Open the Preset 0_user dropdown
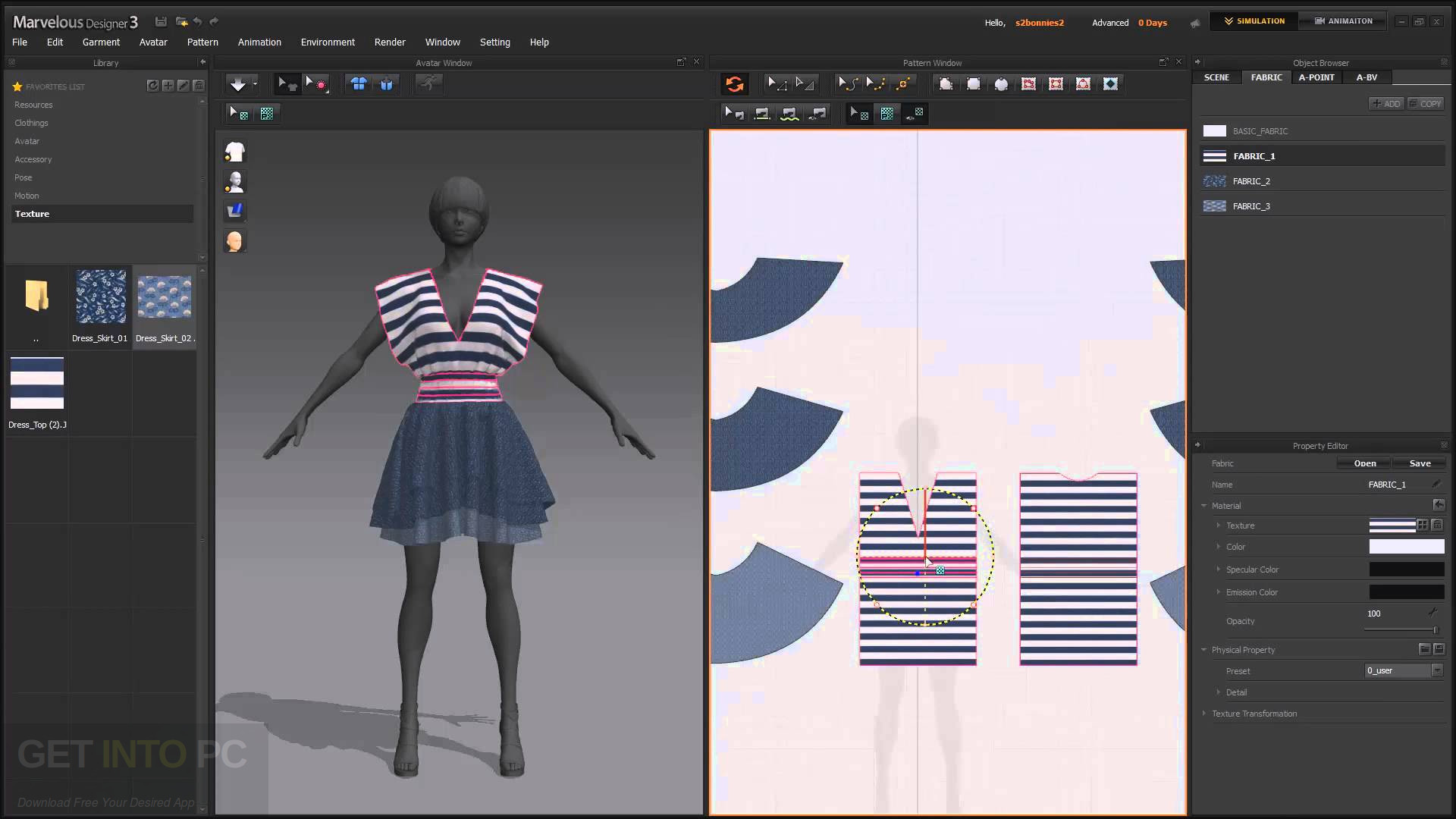1456x819 pixels. (x=1436, y=670)
